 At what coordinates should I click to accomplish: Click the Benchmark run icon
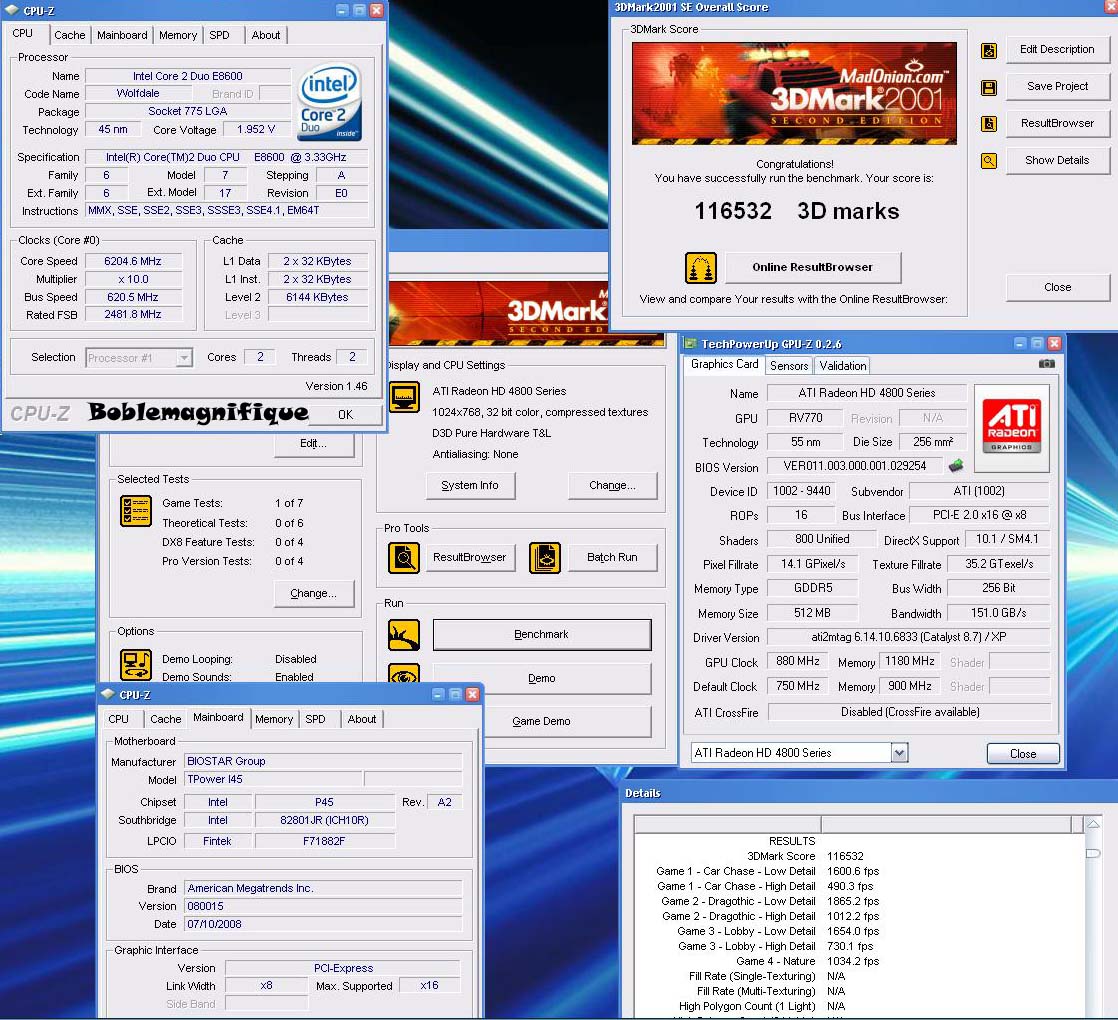(404, 635)
